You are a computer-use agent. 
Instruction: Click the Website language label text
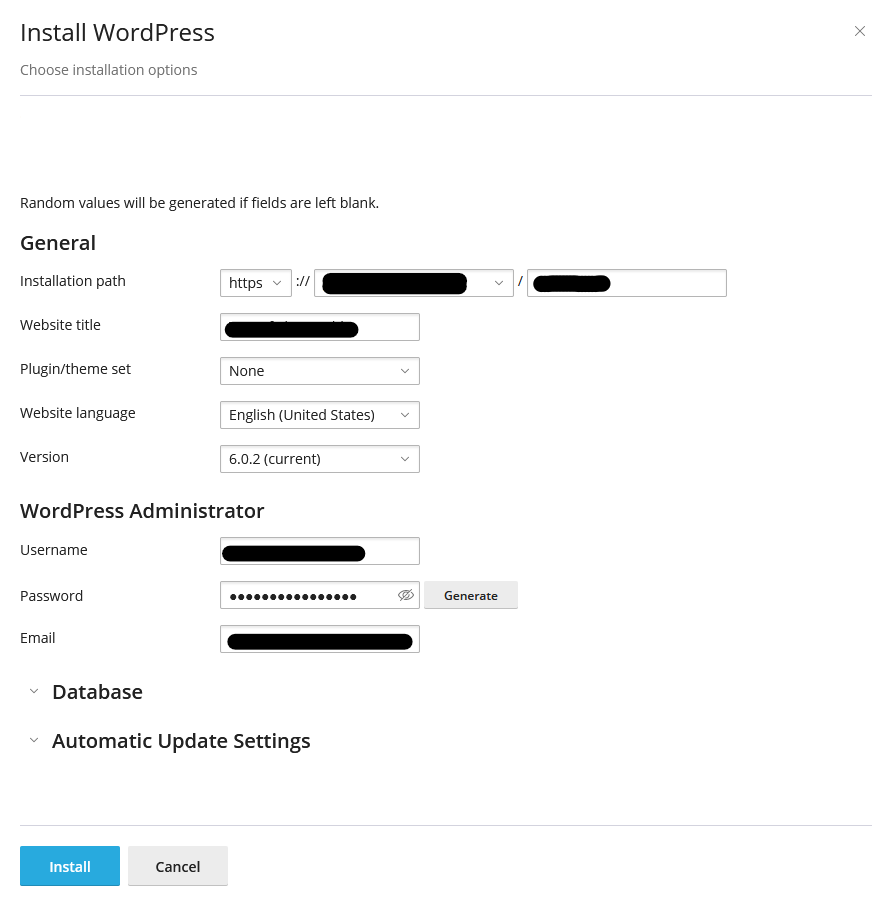77,413
